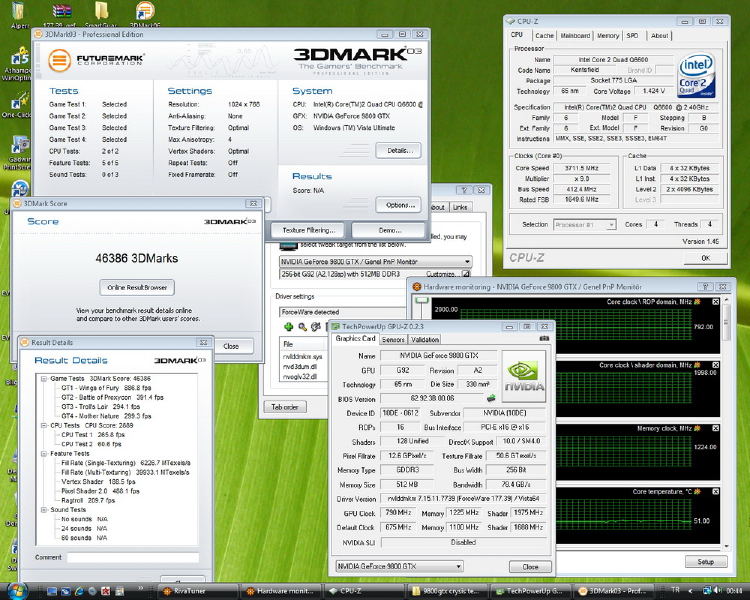Close the shader domain clock graph
750x600 pixels.
(716, 365)
